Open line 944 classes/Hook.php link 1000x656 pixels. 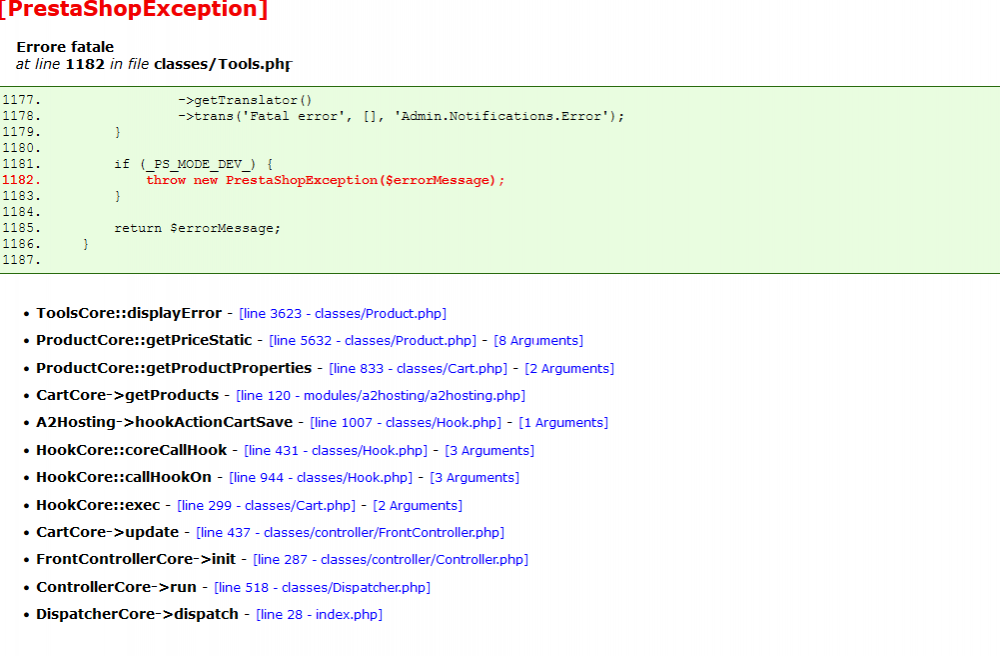(x=321, y=477)
